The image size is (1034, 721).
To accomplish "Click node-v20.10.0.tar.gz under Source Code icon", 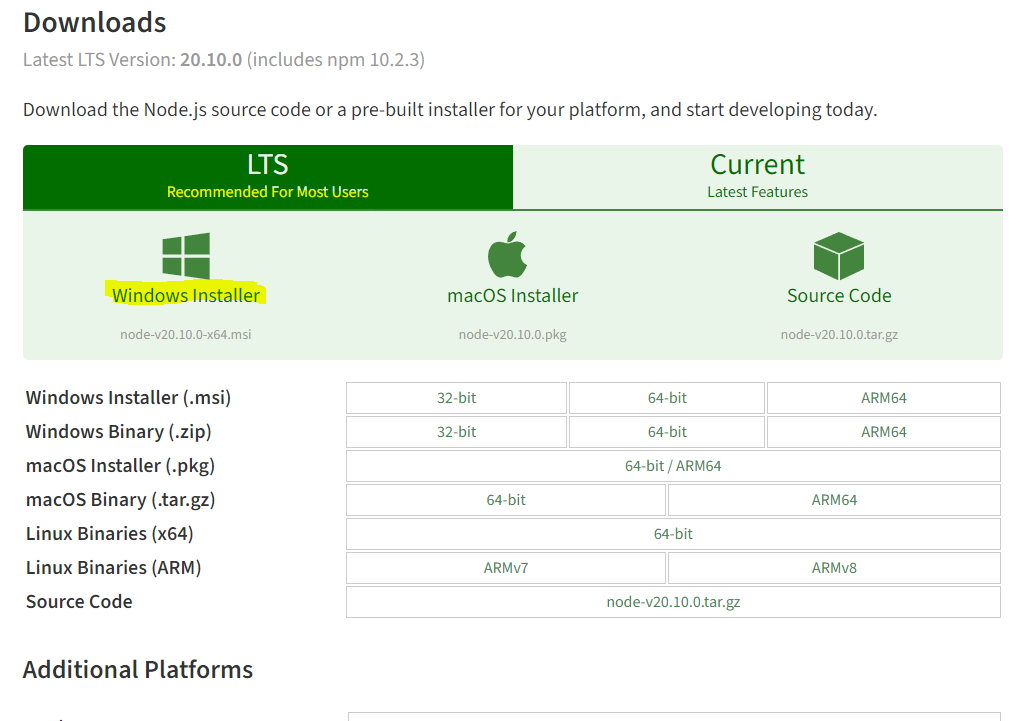I will [839, 334].
